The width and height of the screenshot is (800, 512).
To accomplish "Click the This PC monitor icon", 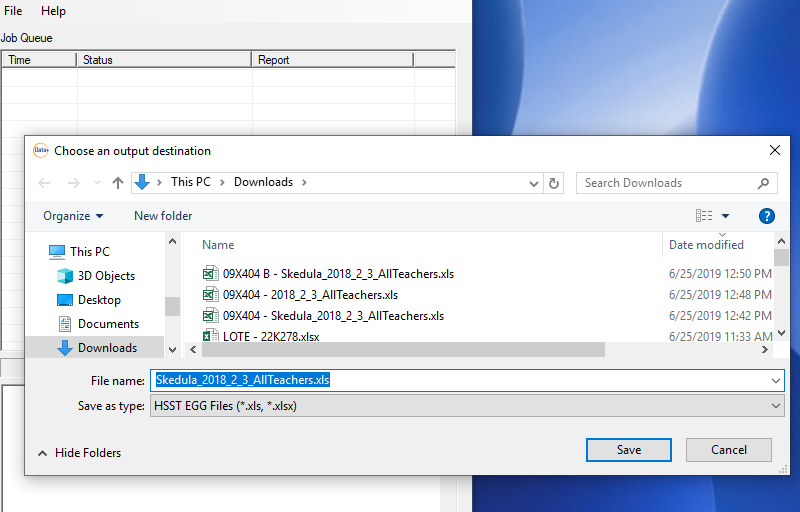I will coord(57,252).
